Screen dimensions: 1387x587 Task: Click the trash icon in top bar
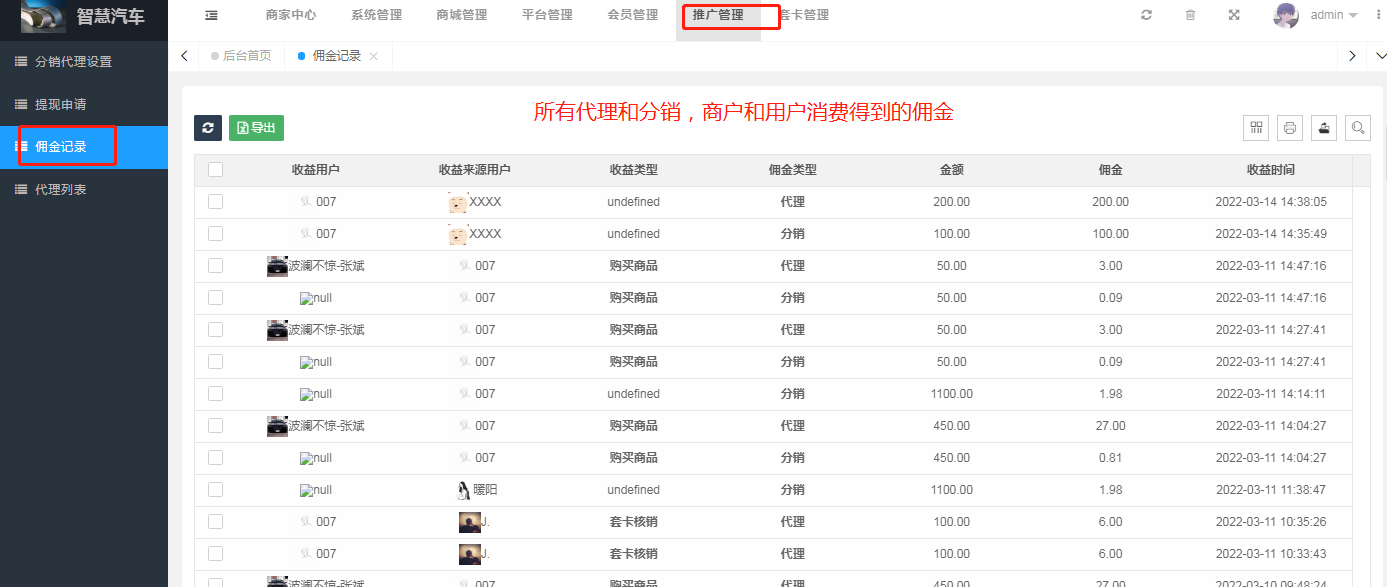pos(1190,15)
